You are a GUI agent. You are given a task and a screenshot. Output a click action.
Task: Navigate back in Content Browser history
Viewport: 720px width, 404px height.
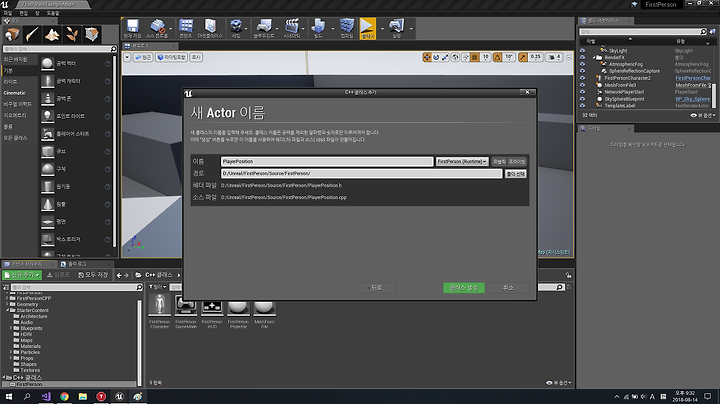119,275
